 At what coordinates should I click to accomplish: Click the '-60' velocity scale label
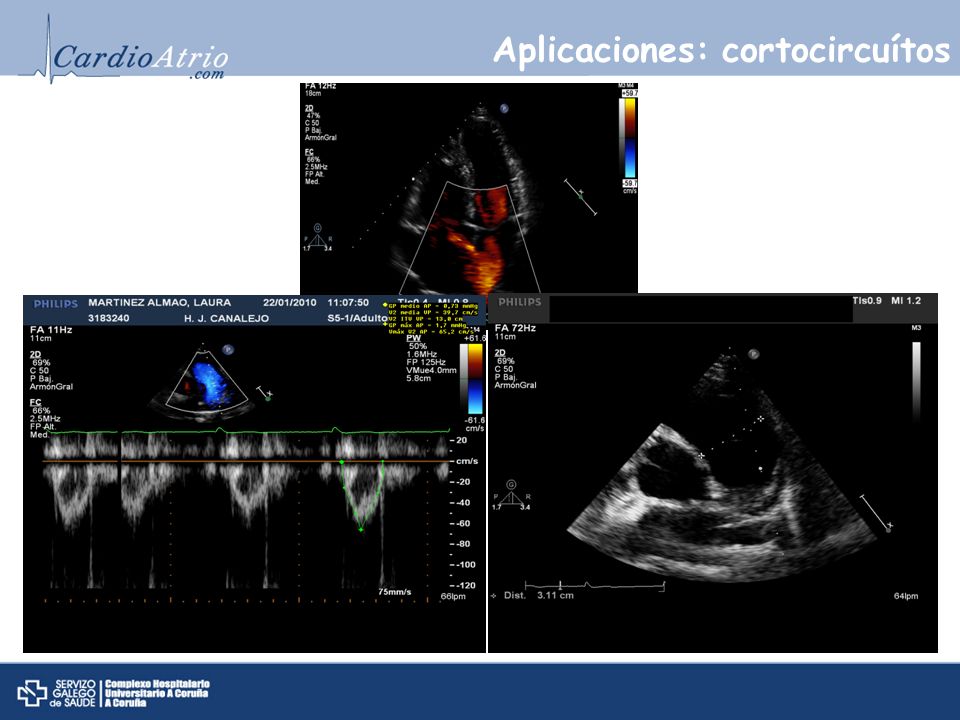[463, 523]
